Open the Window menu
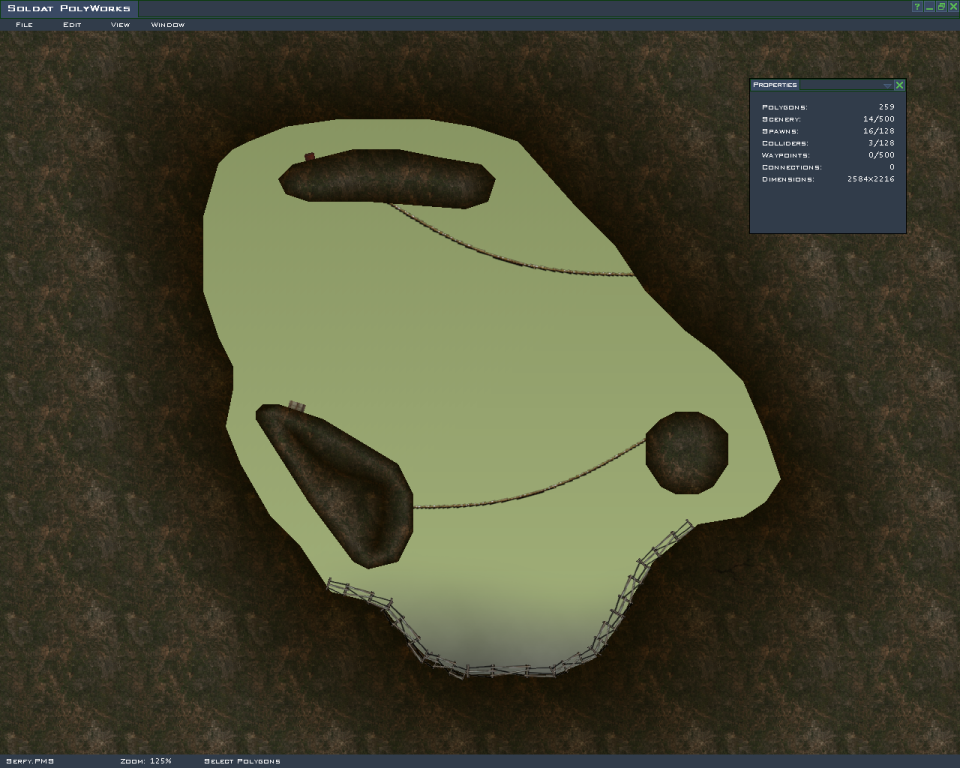960x768 pixels. pyautogui.click(x=168, y=24)
